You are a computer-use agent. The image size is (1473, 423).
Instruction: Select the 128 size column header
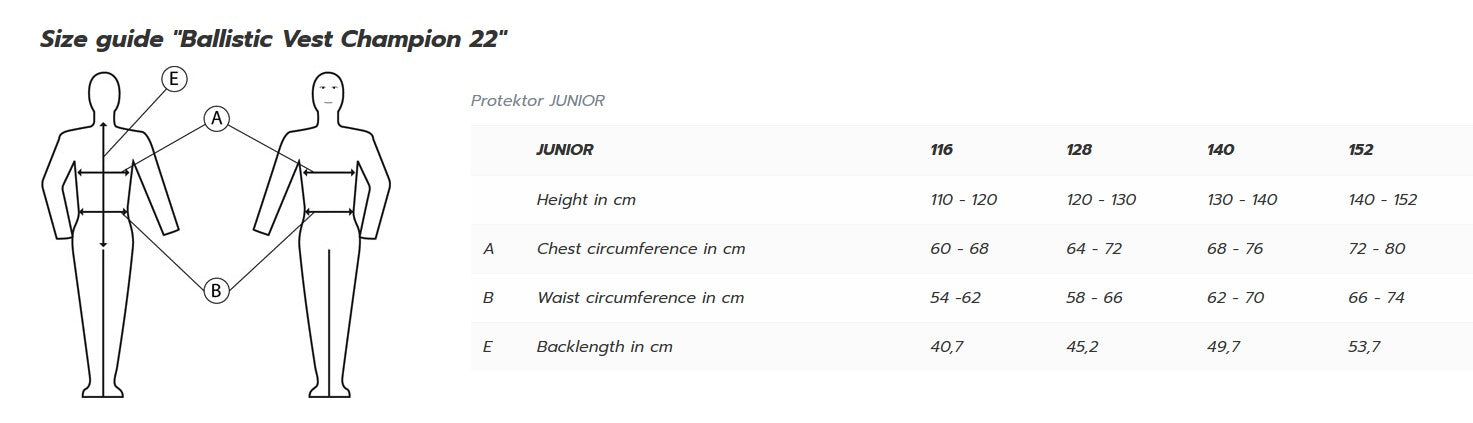pyautogui.click(x=1079, y=150)
